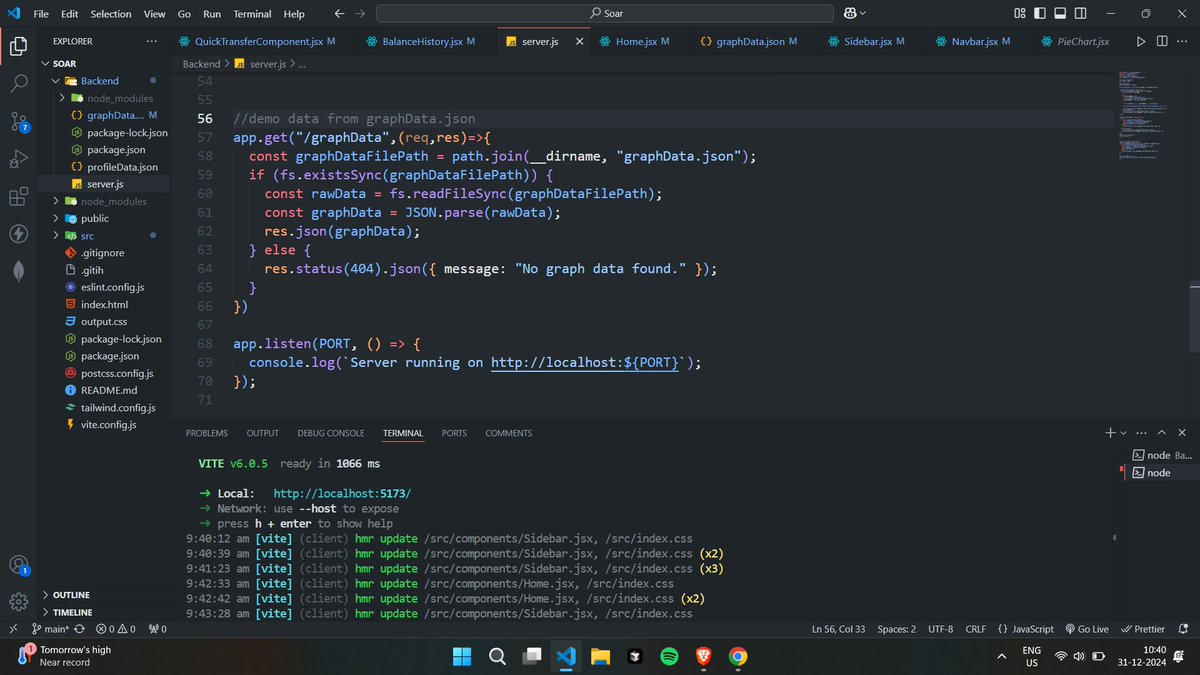Open the Search sidebar
The width and height of the screenshot is (1200, 675).
[18, 84]
